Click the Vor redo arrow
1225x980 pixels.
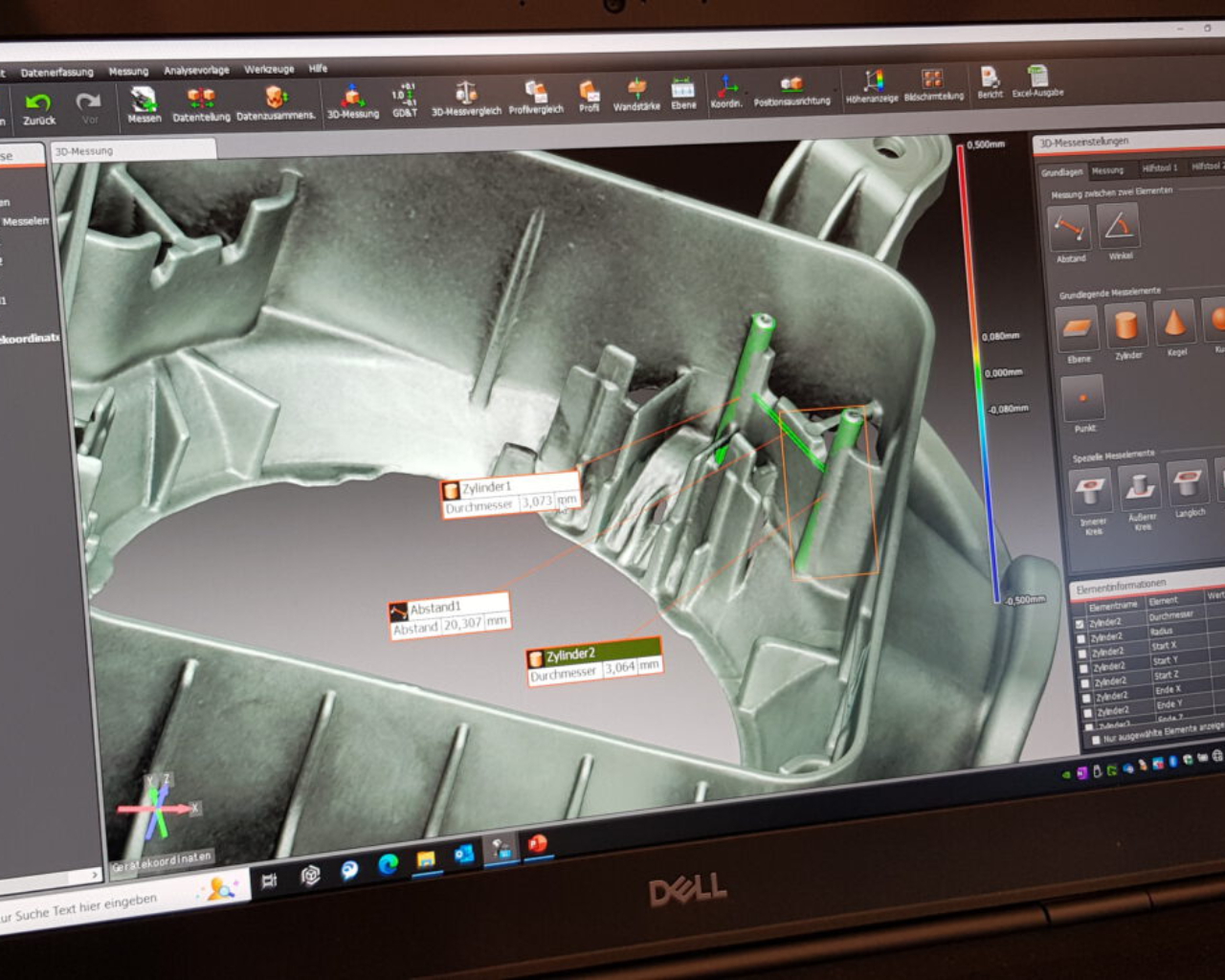(89, 108)
